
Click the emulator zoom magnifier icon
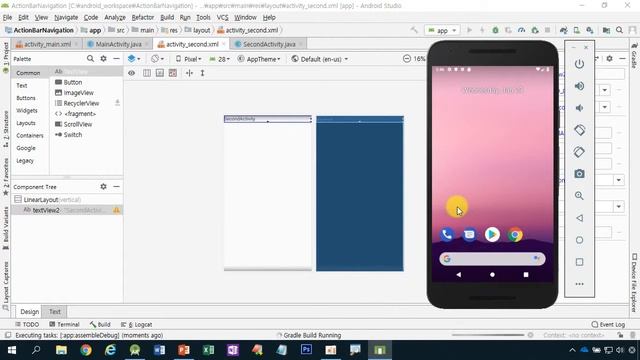pyautogui.click(x=579, y=196)
